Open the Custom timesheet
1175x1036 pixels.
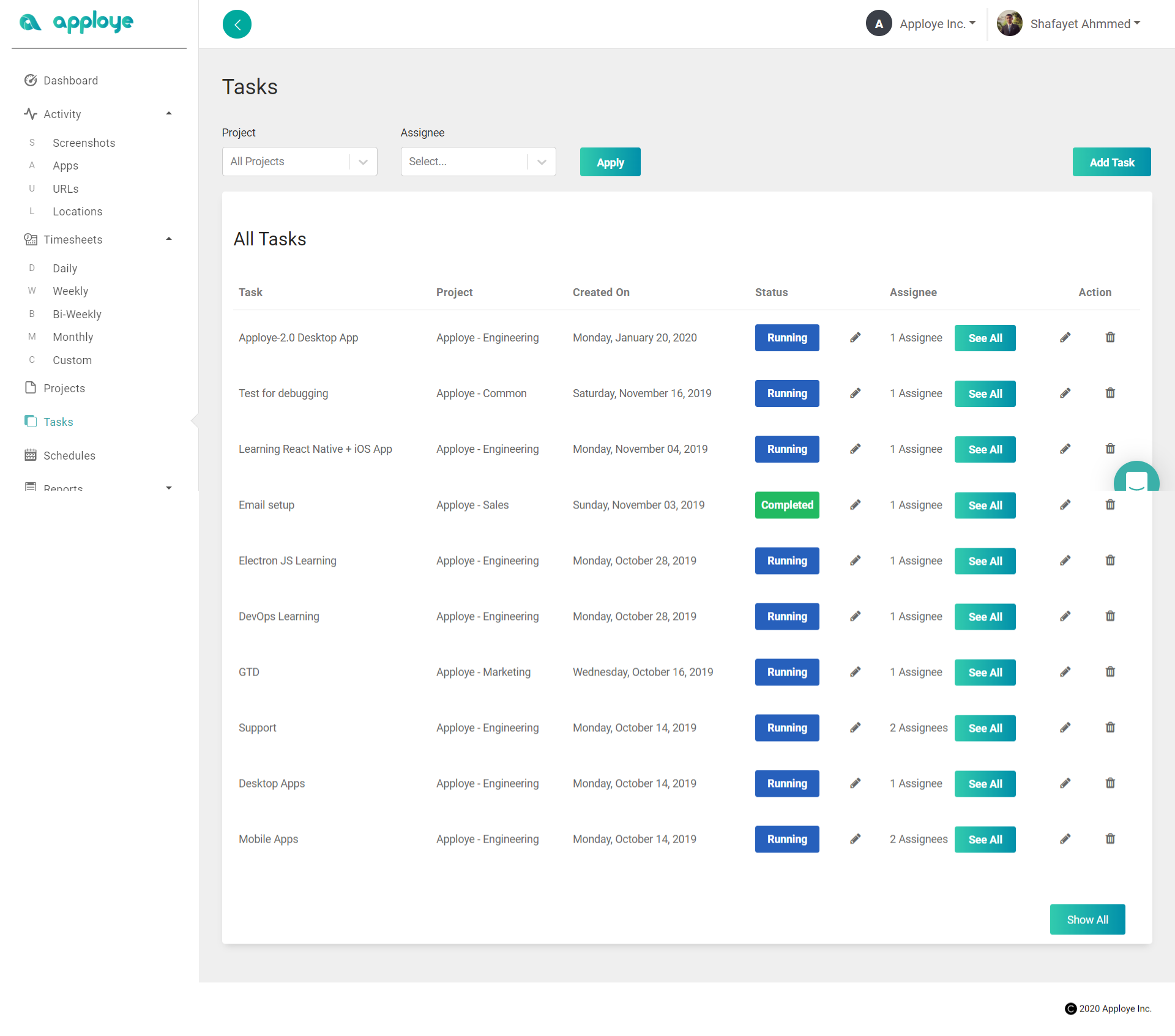pos(72,360)
